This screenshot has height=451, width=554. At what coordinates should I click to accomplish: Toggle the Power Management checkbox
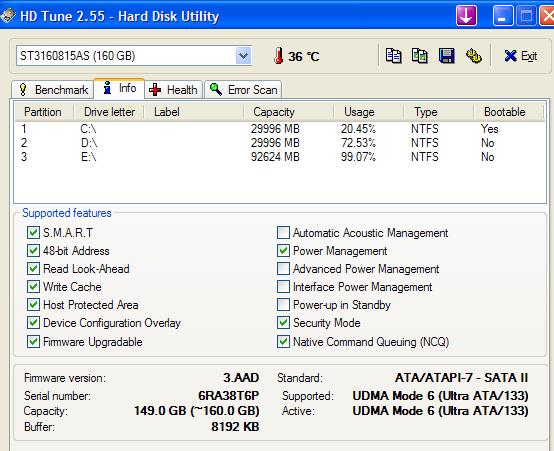click(x=283, y=251)
